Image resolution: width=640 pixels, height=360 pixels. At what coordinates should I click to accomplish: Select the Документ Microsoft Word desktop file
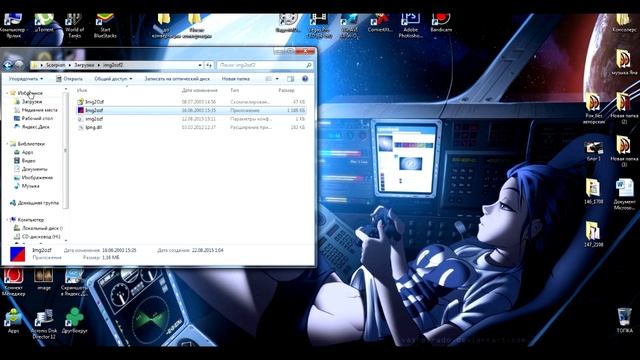tap(624, 195)
